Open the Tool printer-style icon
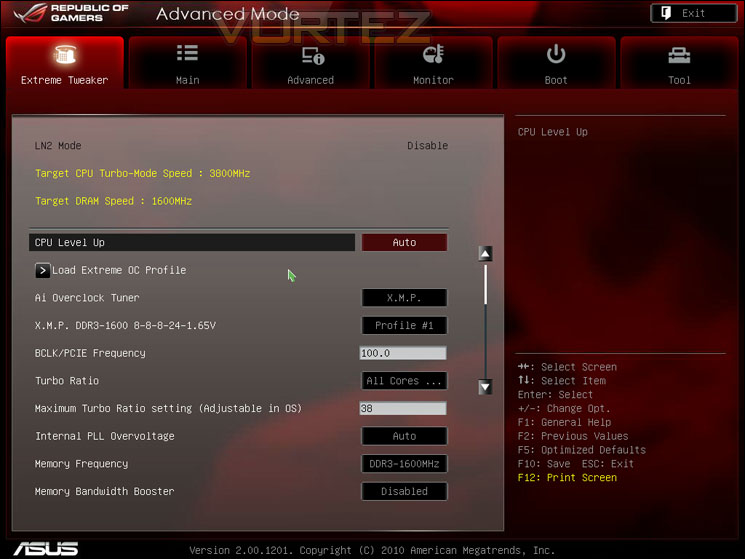745x559 pixels. tap(679, 55)
